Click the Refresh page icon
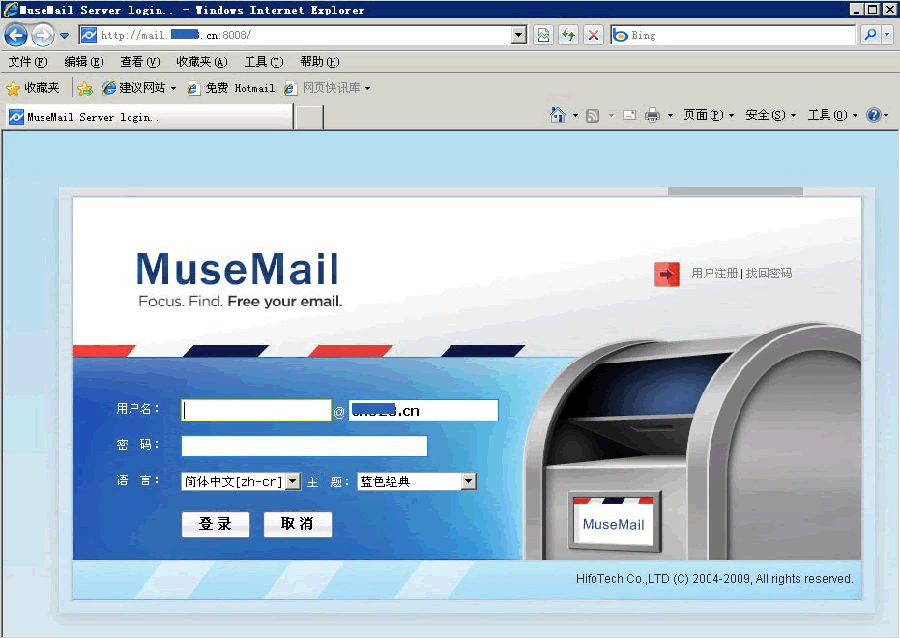900x638 pixels. tap(568, 35)
